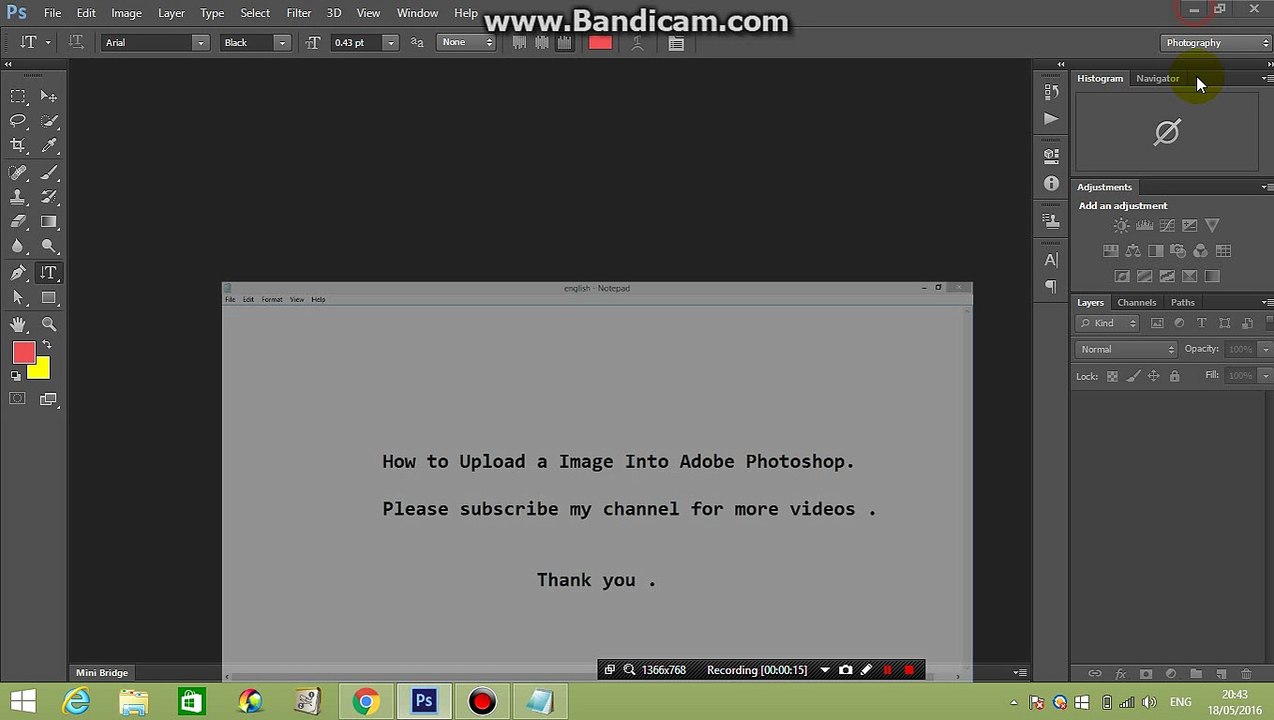Screen dimensions: 1274x720
Task: Switch to the Channels tab
Action: (x=1136, y=302)
